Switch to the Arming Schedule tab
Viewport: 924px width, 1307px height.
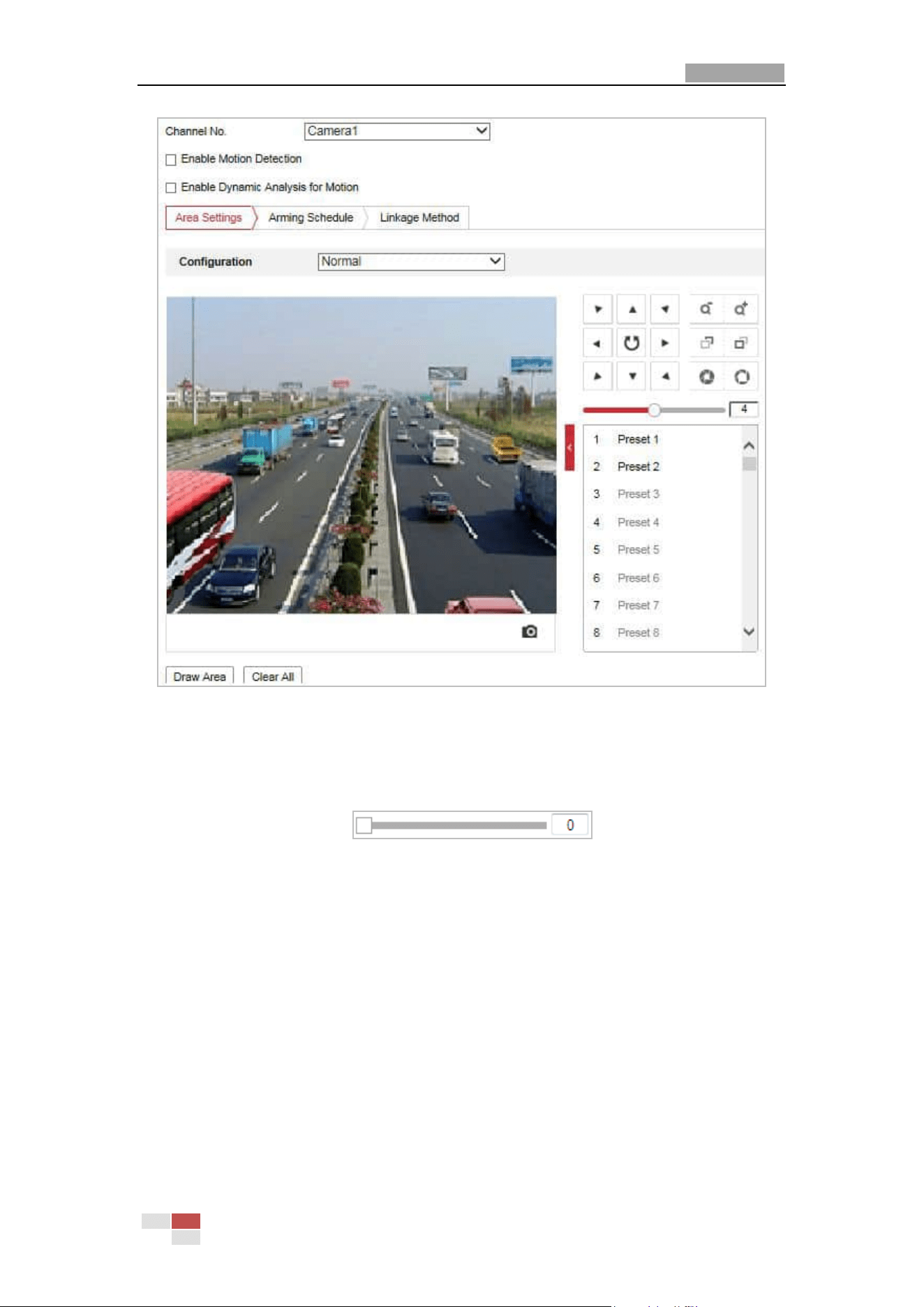[311, 218]
